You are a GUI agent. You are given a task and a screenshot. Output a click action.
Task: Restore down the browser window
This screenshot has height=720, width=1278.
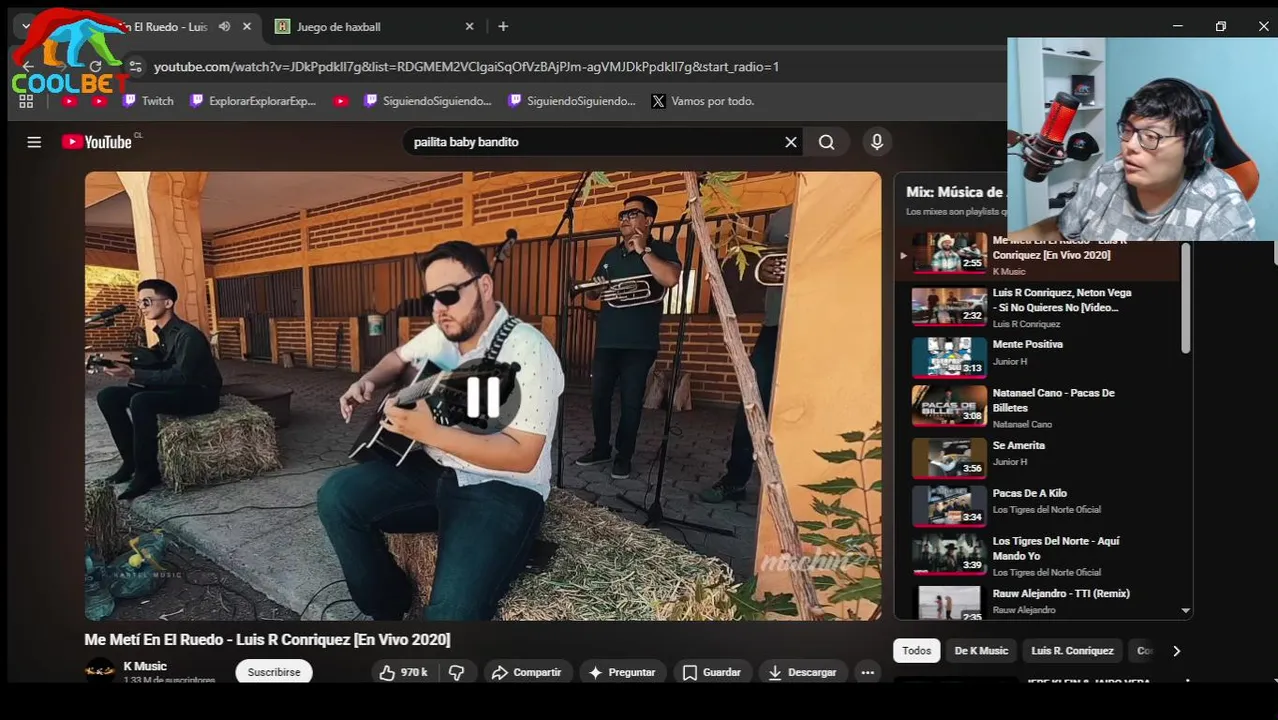pos(1220,27)
